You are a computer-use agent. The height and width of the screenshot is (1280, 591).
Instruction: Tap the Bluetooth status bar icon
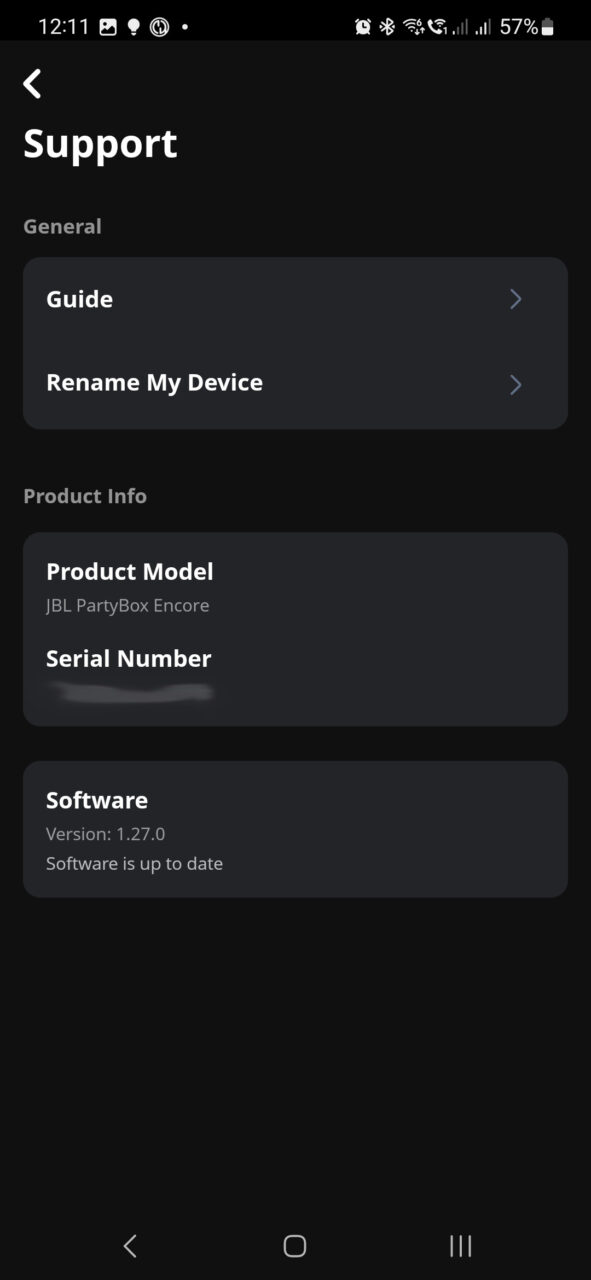pos(388,27)
